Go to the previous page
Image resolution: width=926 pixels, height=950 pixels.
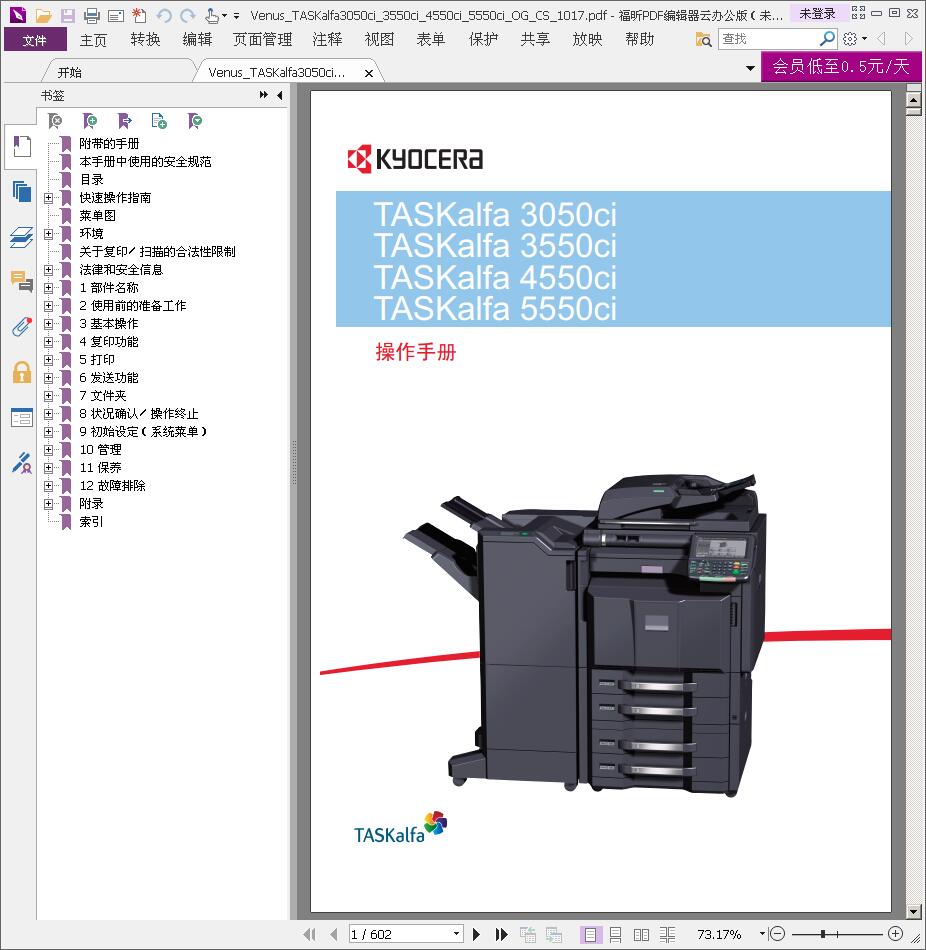pyautogui.click(x=333, y=934)
